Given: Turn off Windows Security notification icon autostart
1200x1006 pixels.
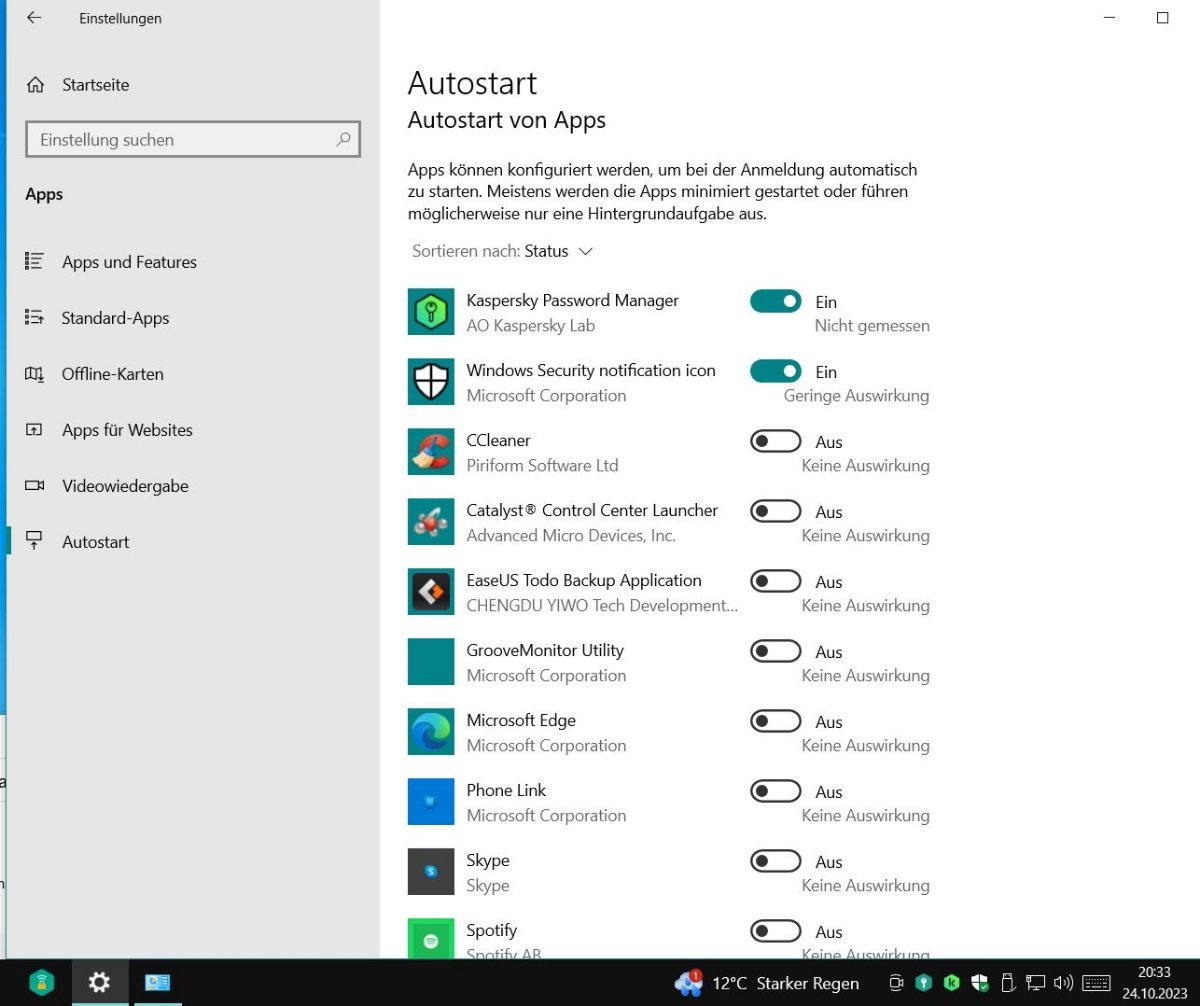Looking at the screenshot, I should tap(775, 371).
